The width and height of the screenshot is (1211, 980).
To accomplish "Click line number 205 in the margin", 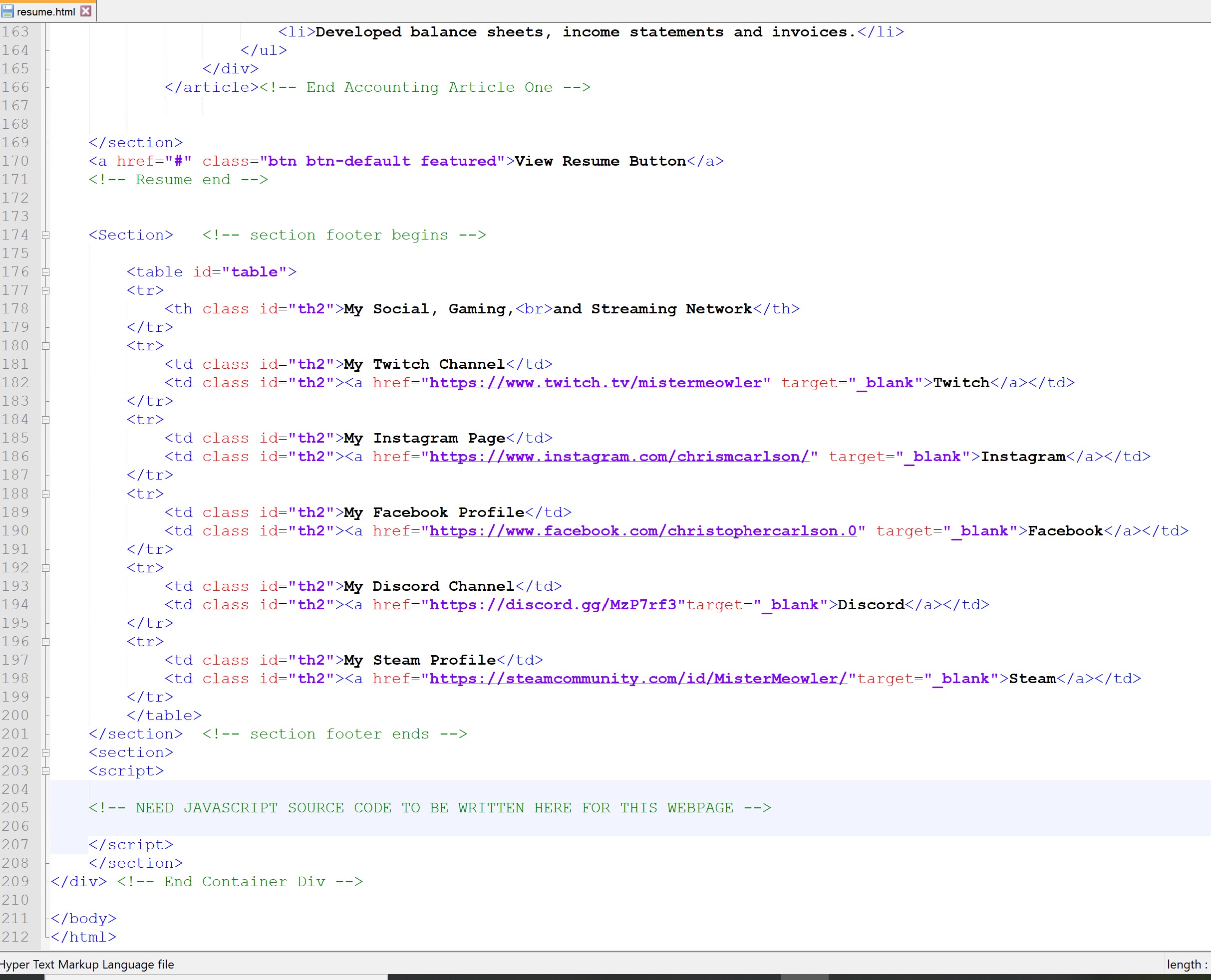I will pyautogui.click(x=15, y=808).
